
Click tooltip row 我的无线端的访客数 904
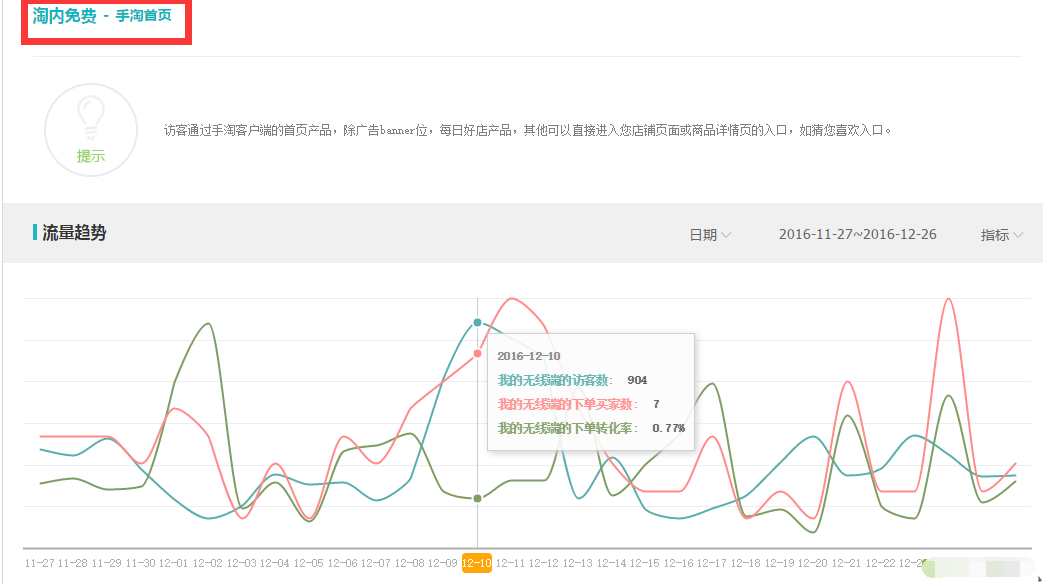pyautogui.click(x=572, y=380)
